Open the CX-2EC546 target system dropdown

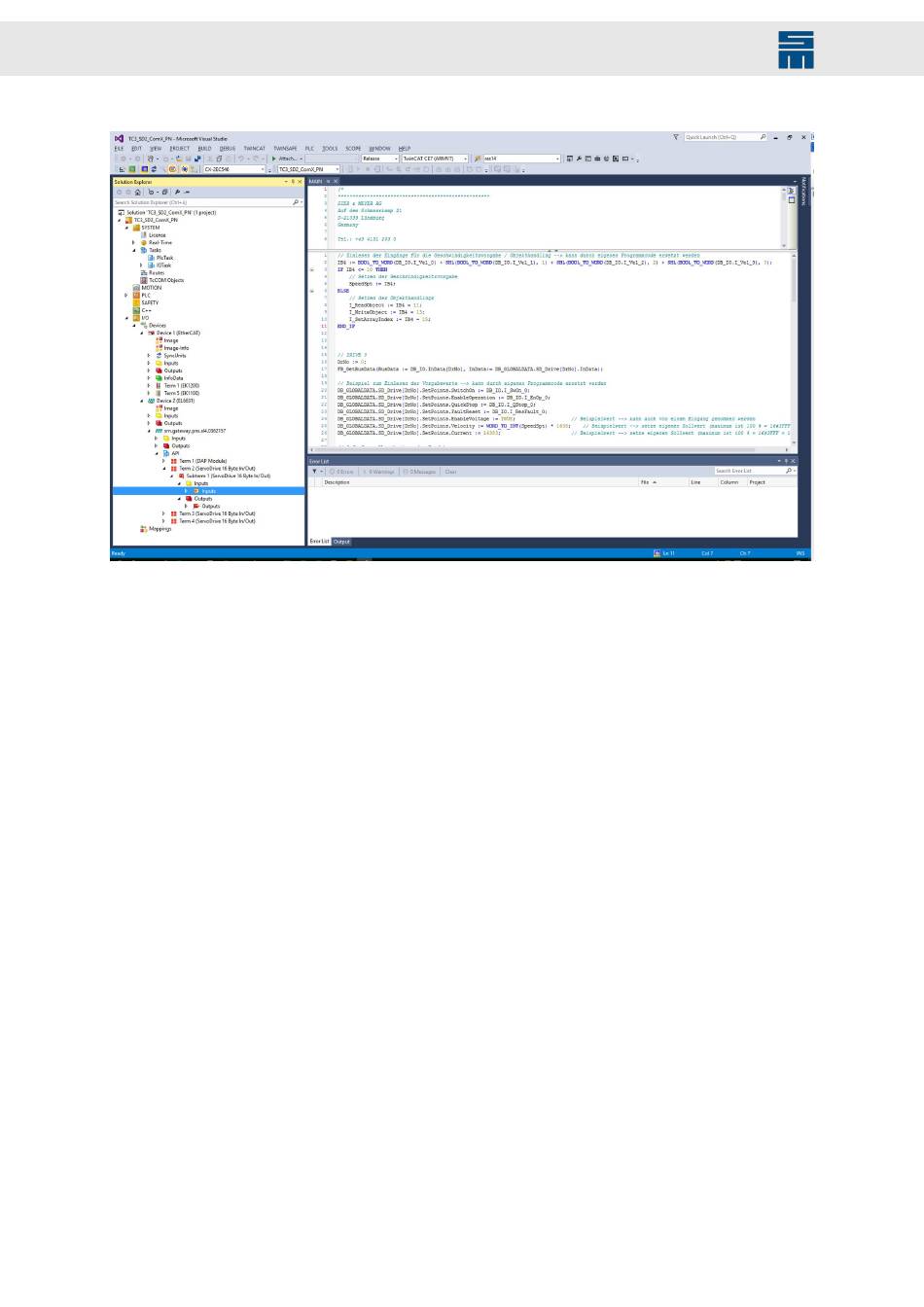click(233, 169)
